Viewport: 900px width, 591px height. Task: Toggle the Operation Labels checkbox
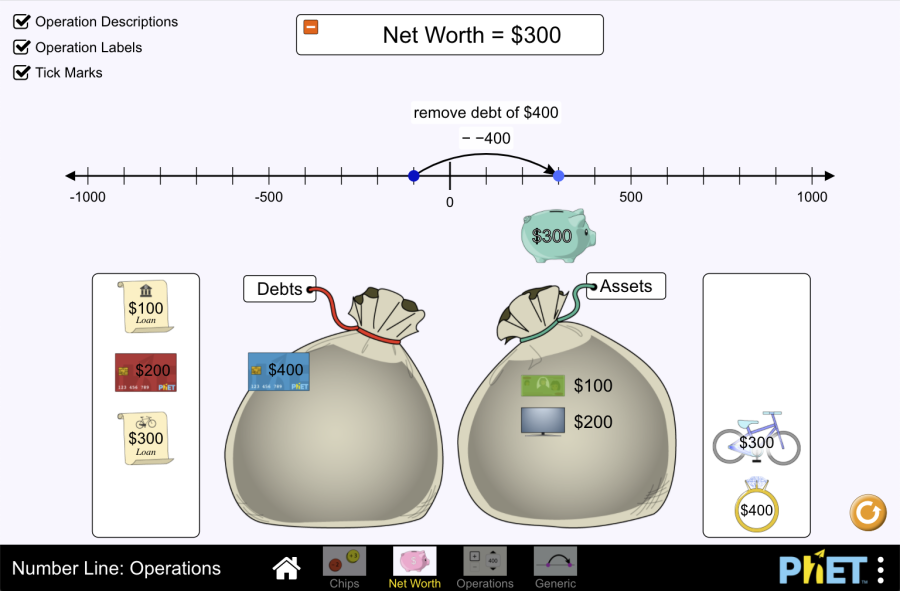click(21, 47)
